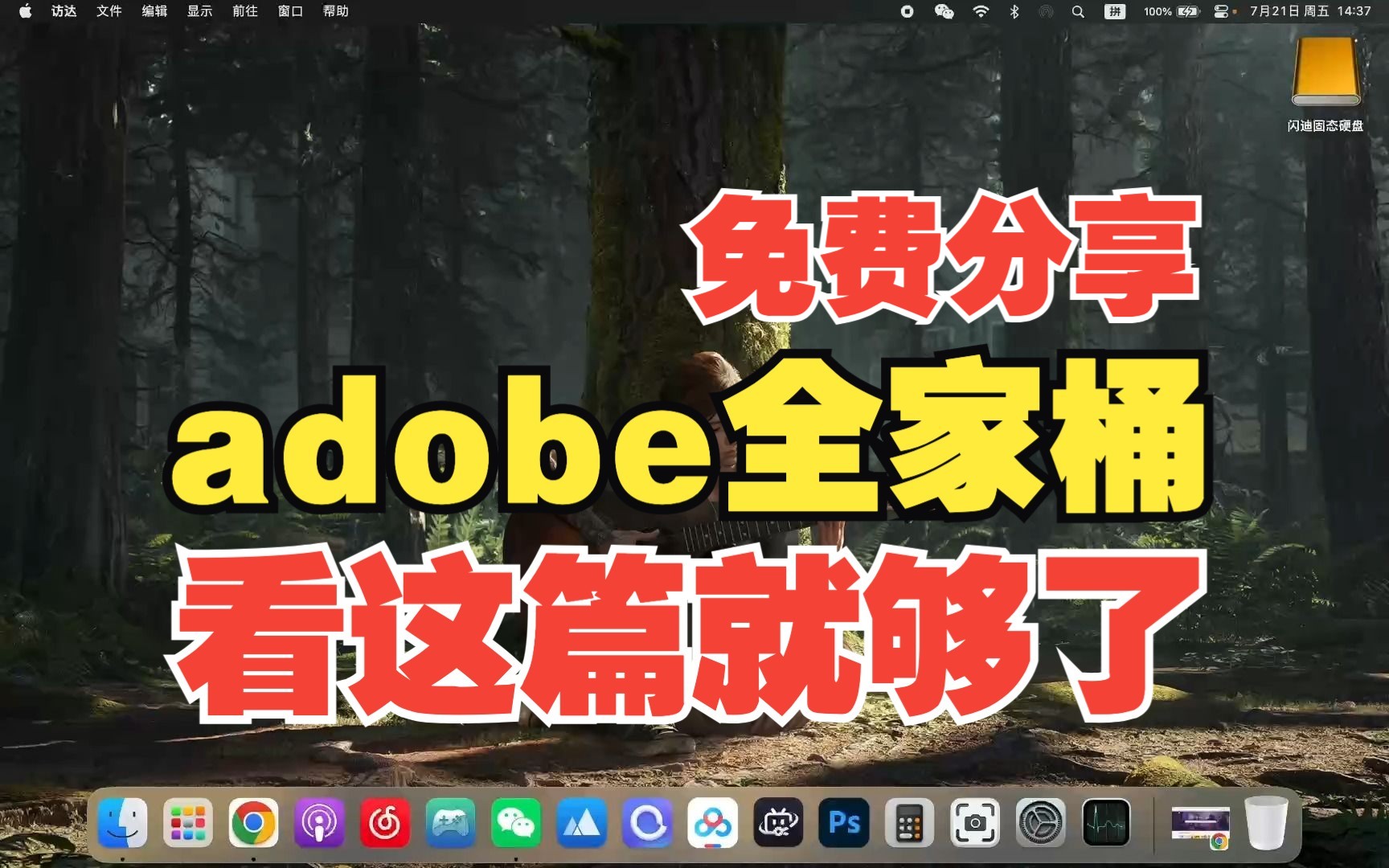Viewport: 1389px width, 868px height.
Task: Click the WeChat status icon in the menu bar
Action: (x=944, y=11)
